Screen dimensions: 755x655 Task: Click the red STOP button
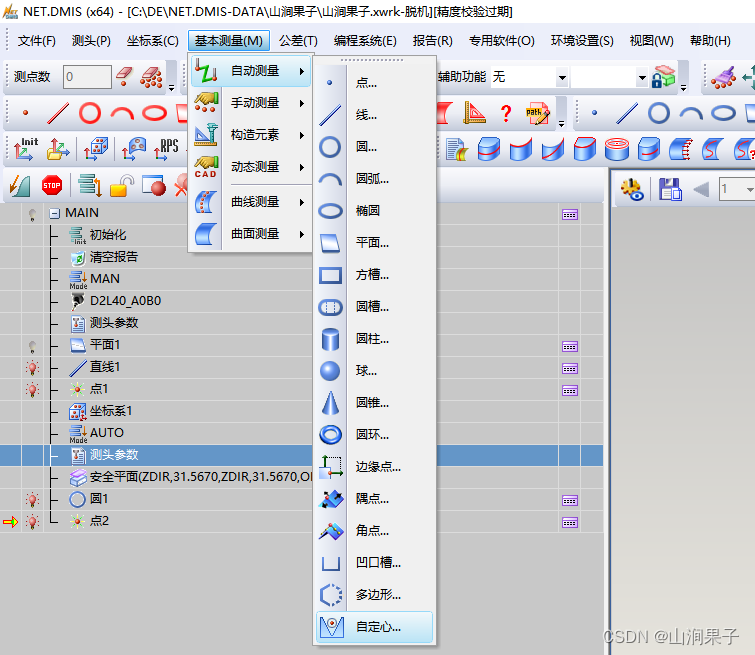(x=52, y=185)
